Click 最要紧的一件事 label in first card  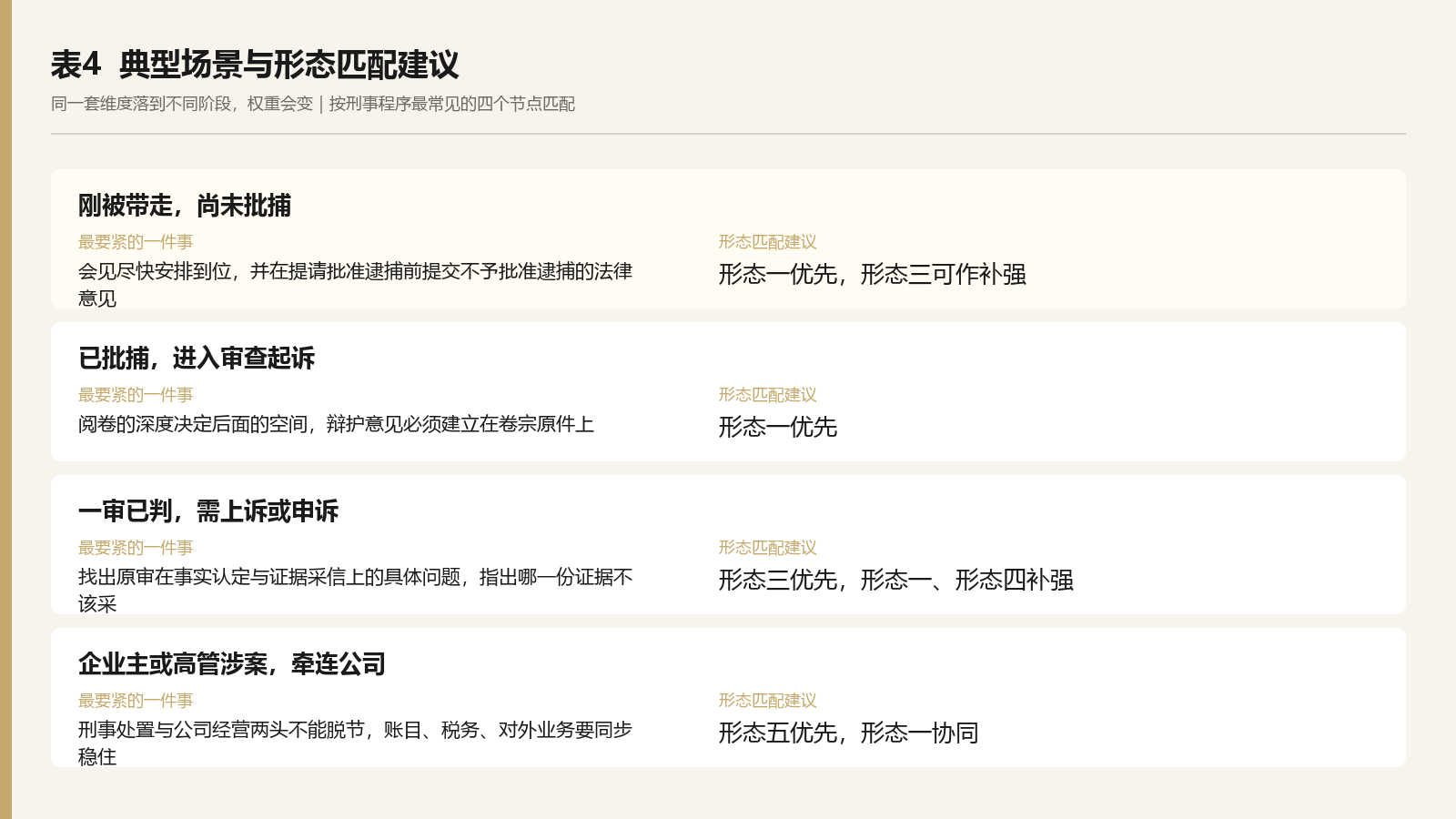(x=136, y=242)
